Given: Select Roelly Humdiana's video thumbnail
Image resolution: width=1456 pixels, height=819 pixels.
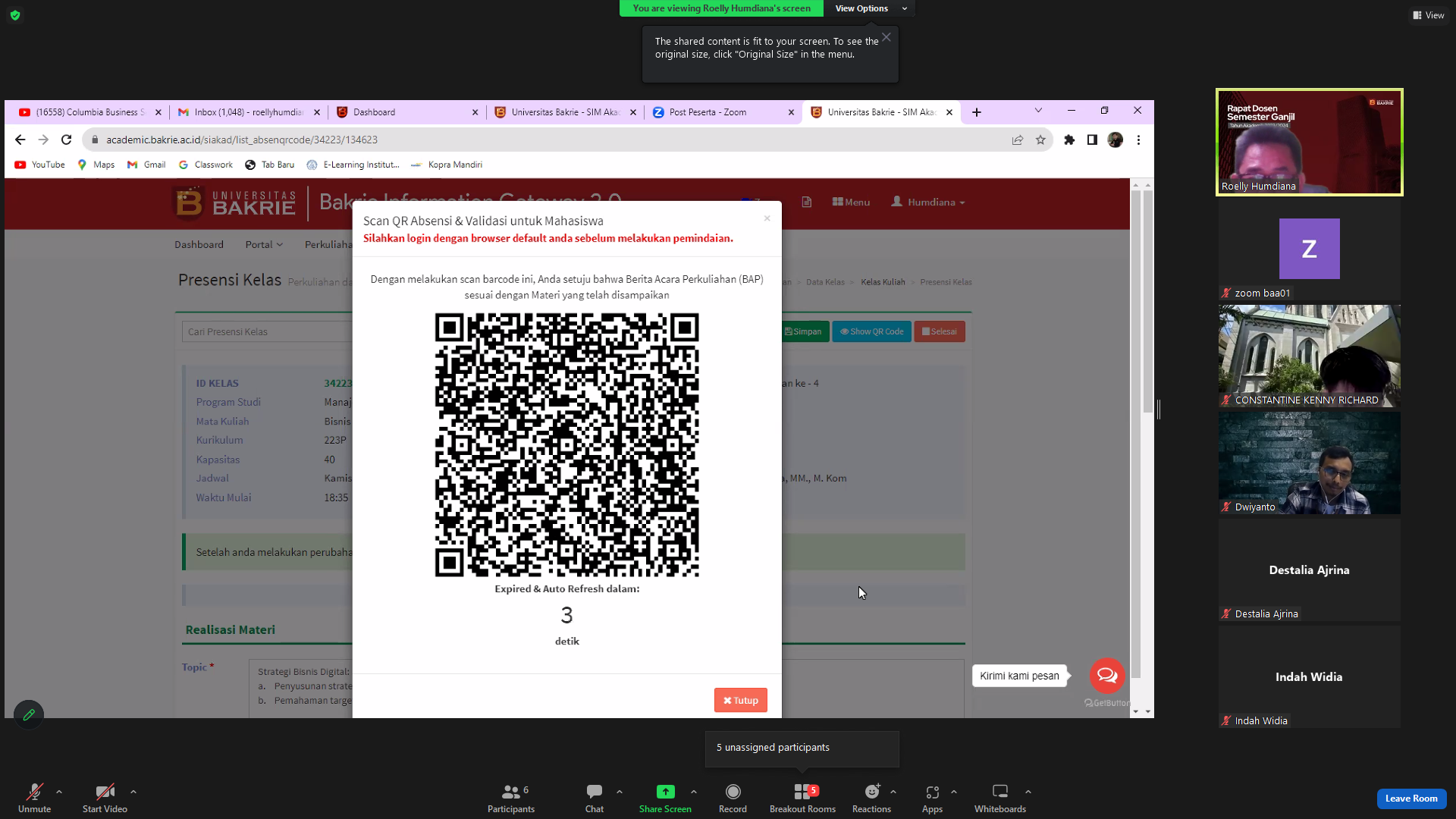Looking at the screenshot, I should coord(1309,142).
